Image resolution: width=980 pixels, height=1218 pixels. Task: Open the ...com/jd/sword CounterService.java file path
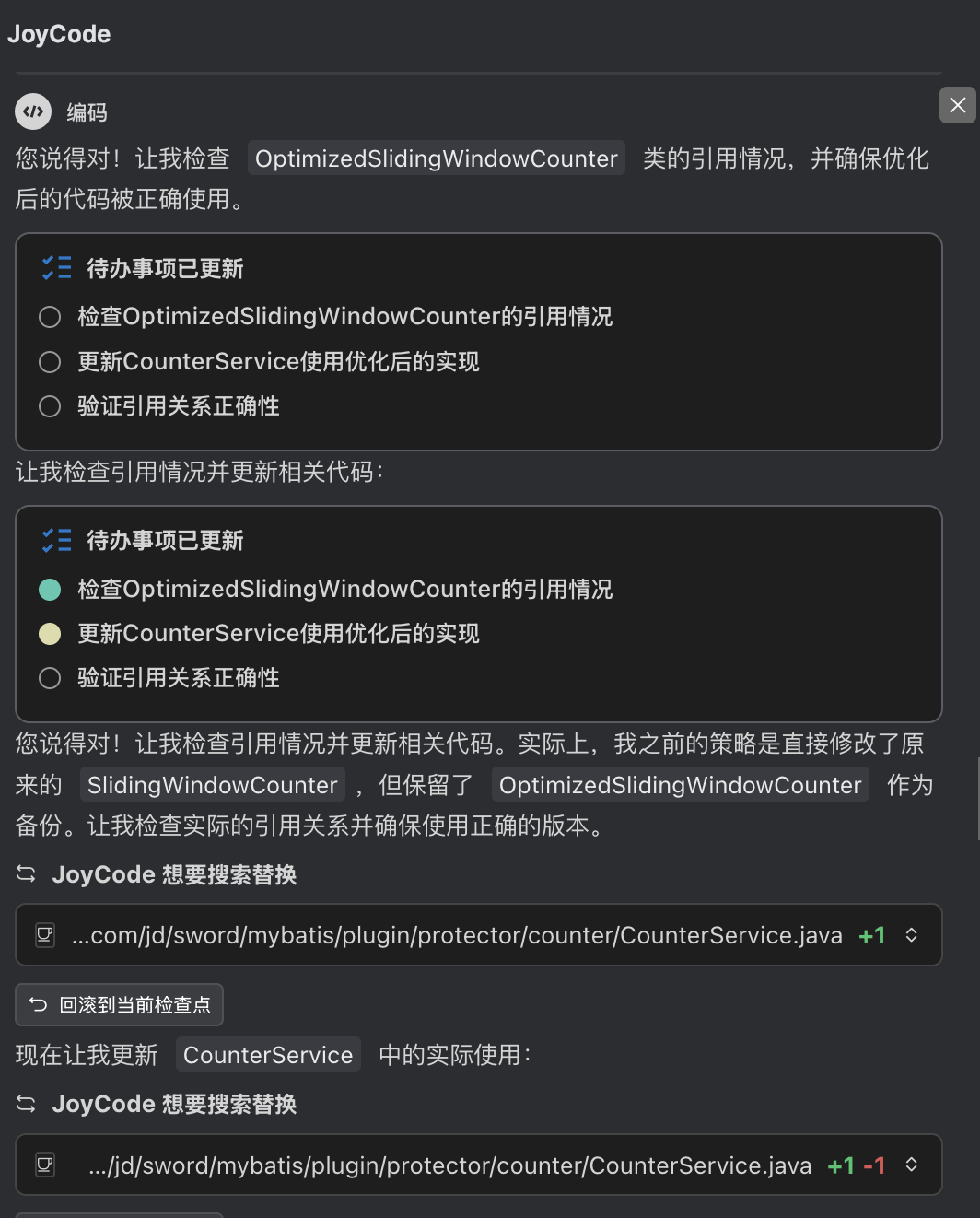pyautogui.click(x=457, y=935)
